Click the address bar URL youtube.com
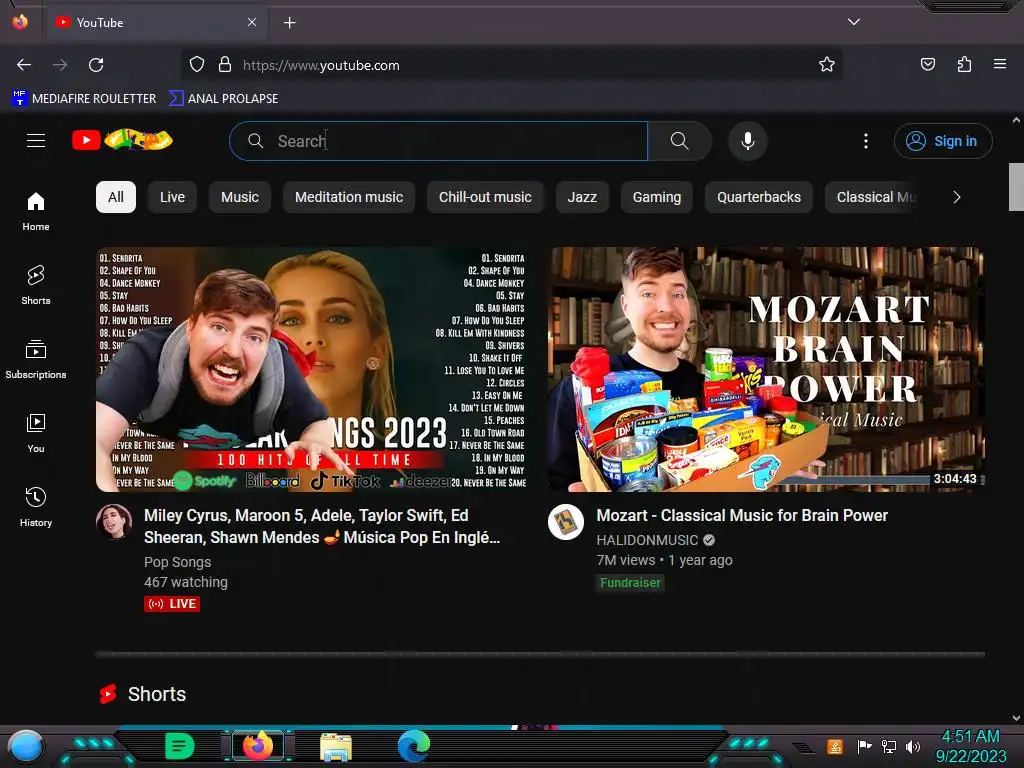This screenshot has width=1024, height=768. [x=321, y=65]
